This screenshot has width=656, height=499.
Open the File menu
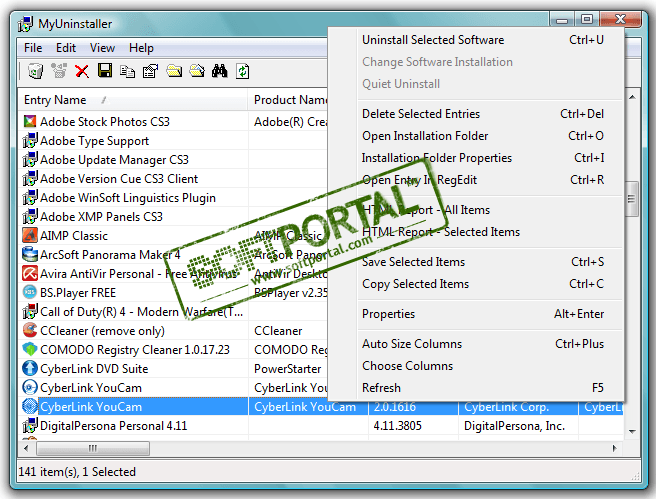[x=33, y=48]
